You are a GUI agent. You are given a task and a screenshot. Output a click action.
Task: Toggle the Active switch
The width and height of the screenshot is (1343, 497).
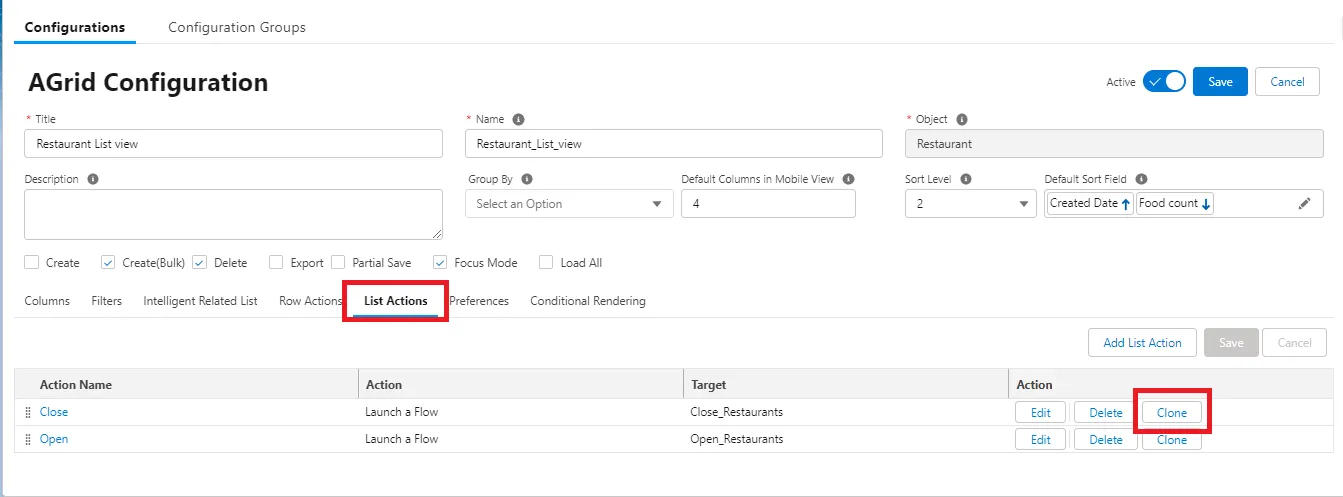1164,82
